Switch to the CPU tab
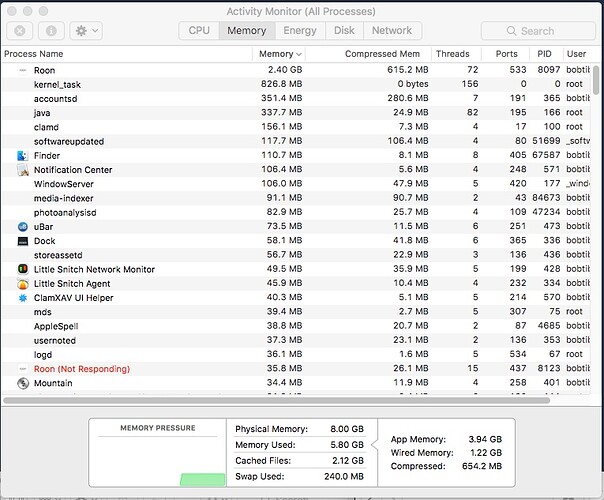The image size is (604, 500). (x=199, y=30)
